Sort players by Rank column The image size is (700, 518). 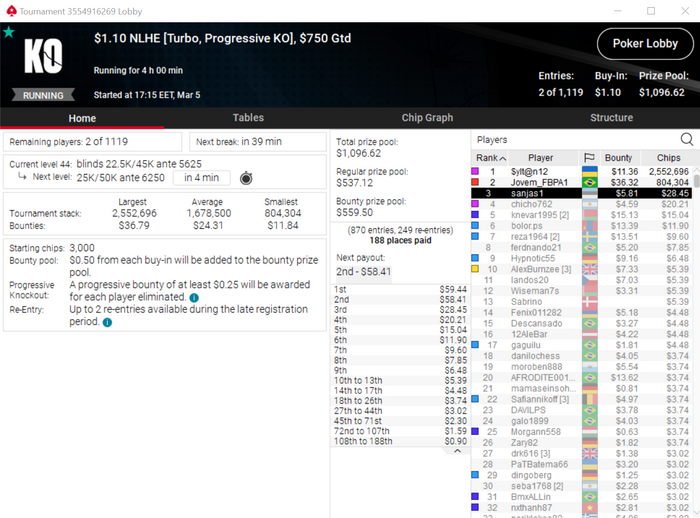click(490, 158)
